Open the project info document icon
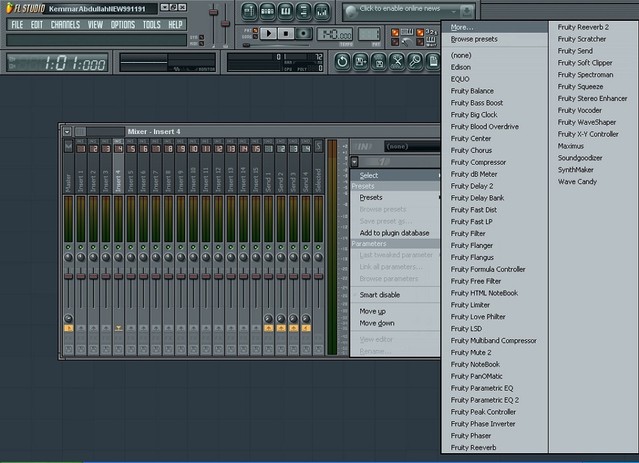Screen dimensions: 639x463 pyautogui.click(x=433, y=62)
